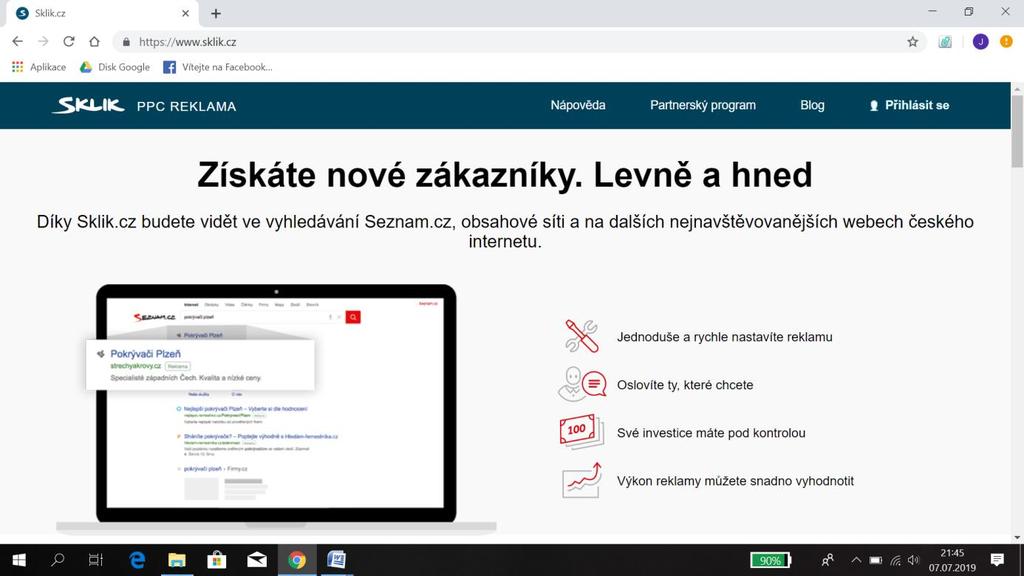Open the Aplikace apps bookmark
Screen dimensions: 1024x576
(x=39, y=67)
